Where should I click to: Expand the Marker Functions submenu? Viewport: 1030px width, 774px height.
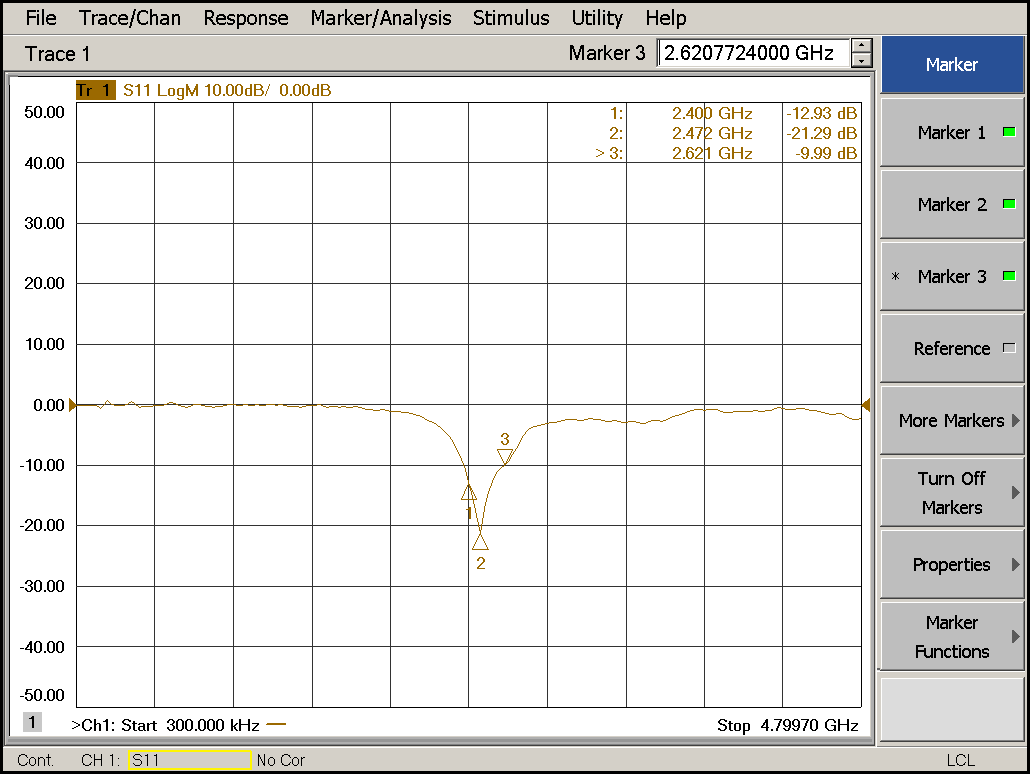tap(952, 637)
